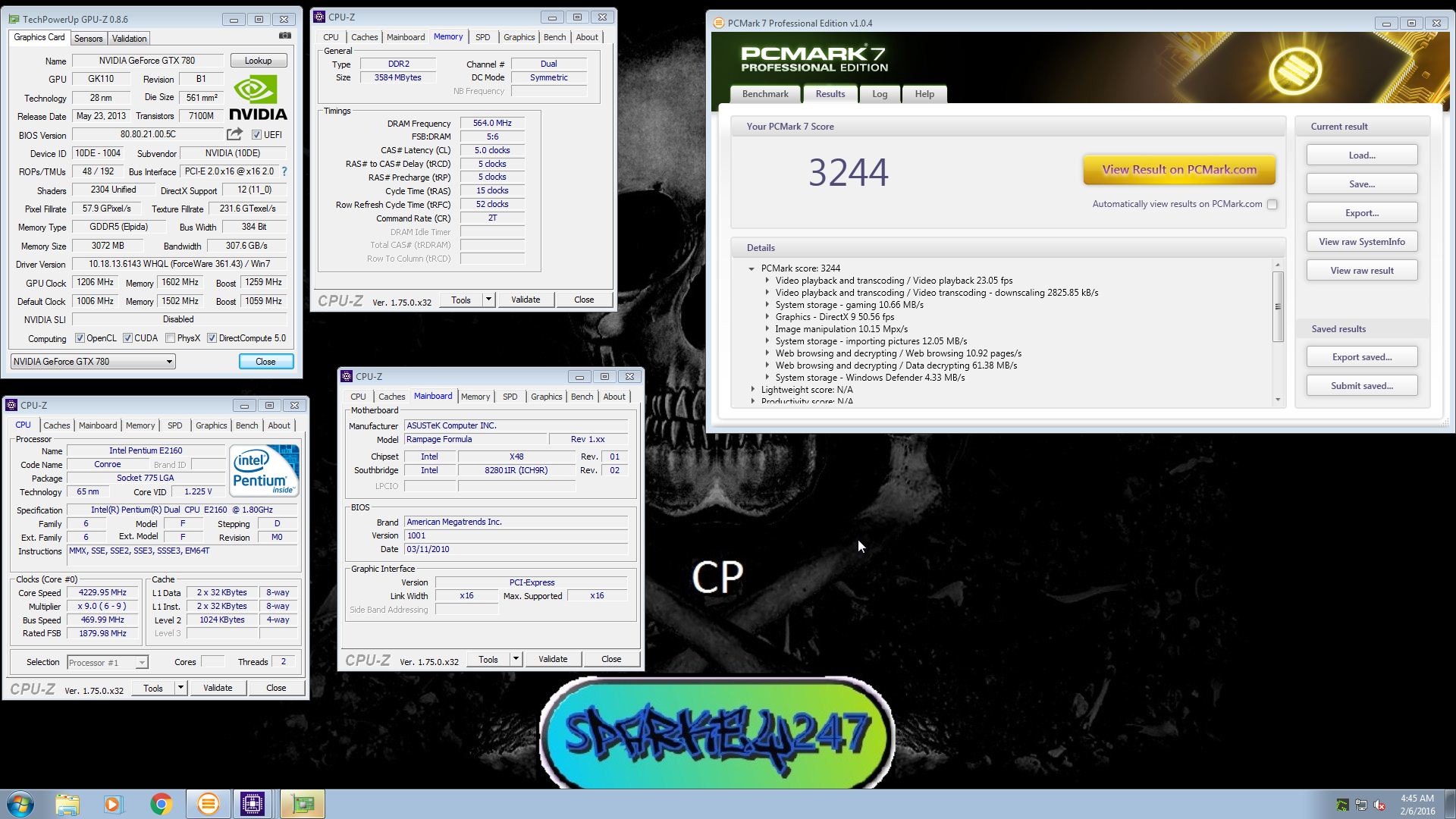This screenshot has width=1456, height=819.
Task: Toggle the DirectCompute 5.0 checkbox
Action: 212,338
